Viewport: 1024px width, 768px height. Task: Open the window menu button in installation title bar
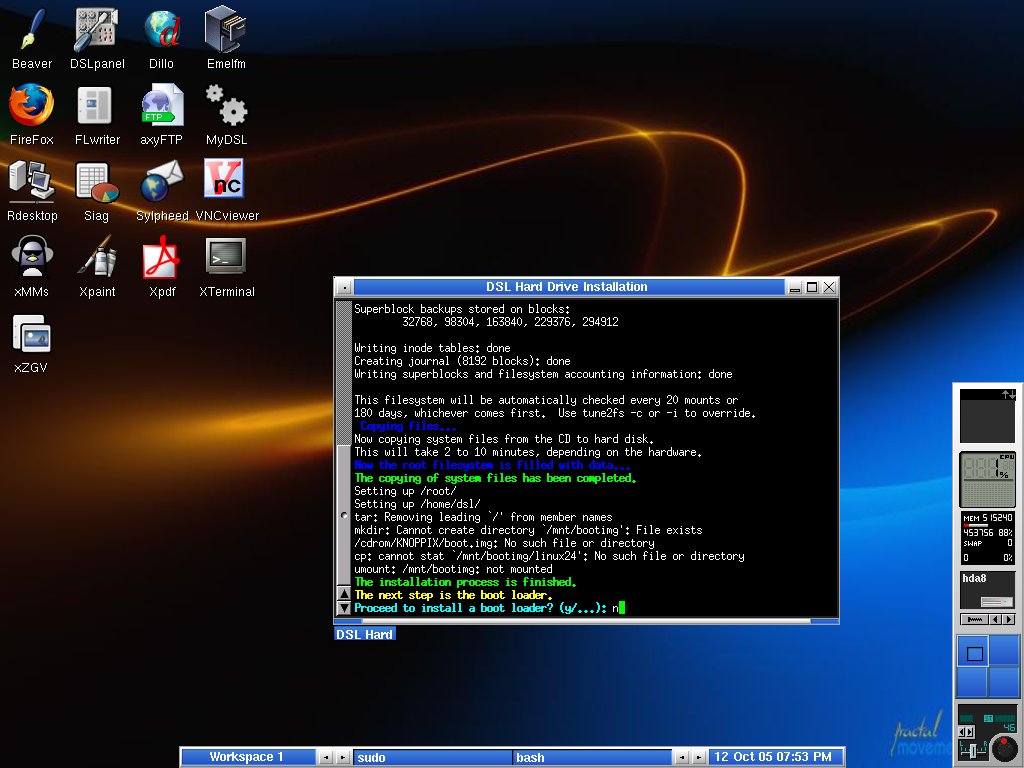[344, 287]
